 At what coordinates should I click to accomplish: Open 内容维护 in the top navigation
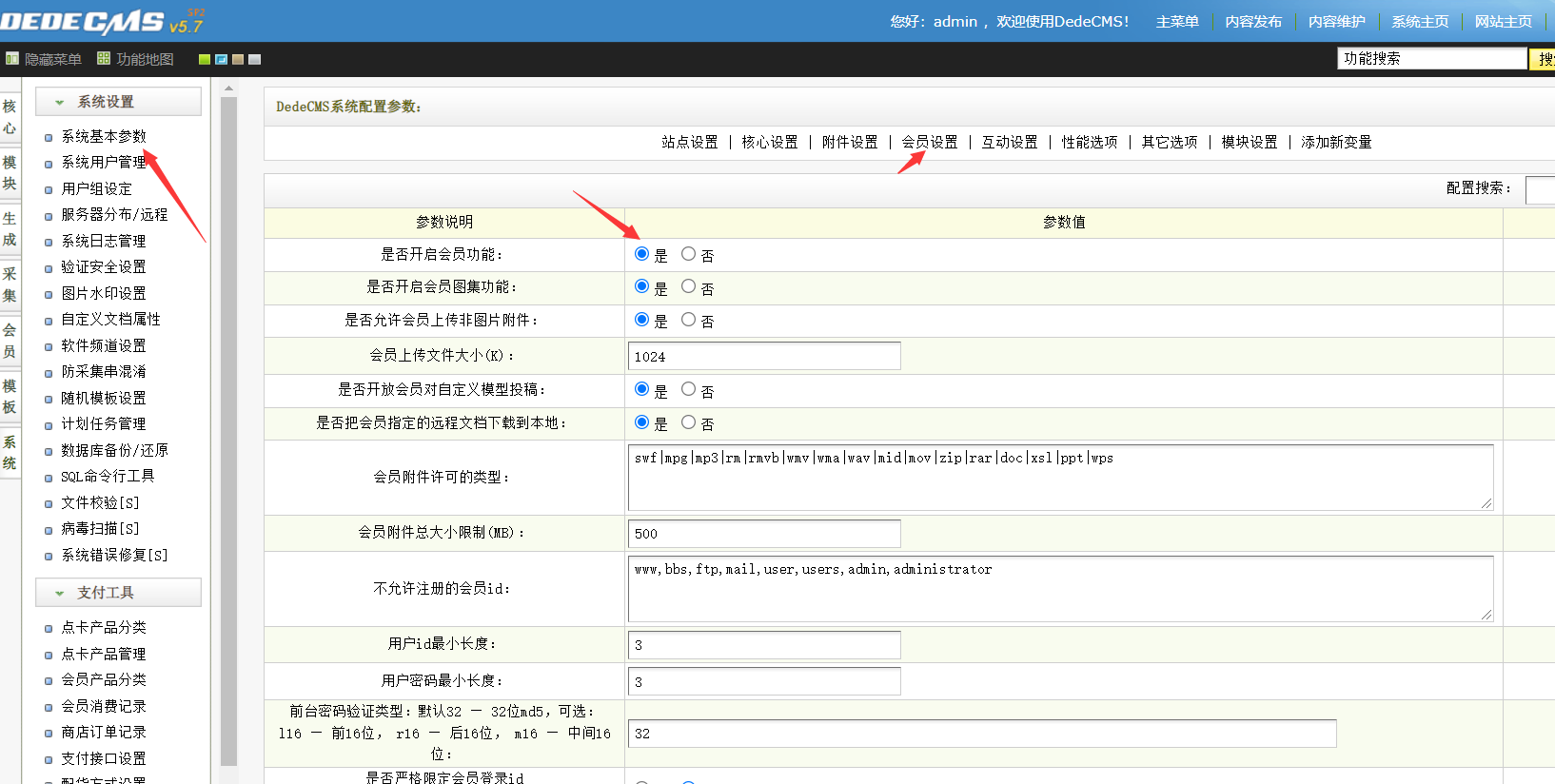[1337, 21]
